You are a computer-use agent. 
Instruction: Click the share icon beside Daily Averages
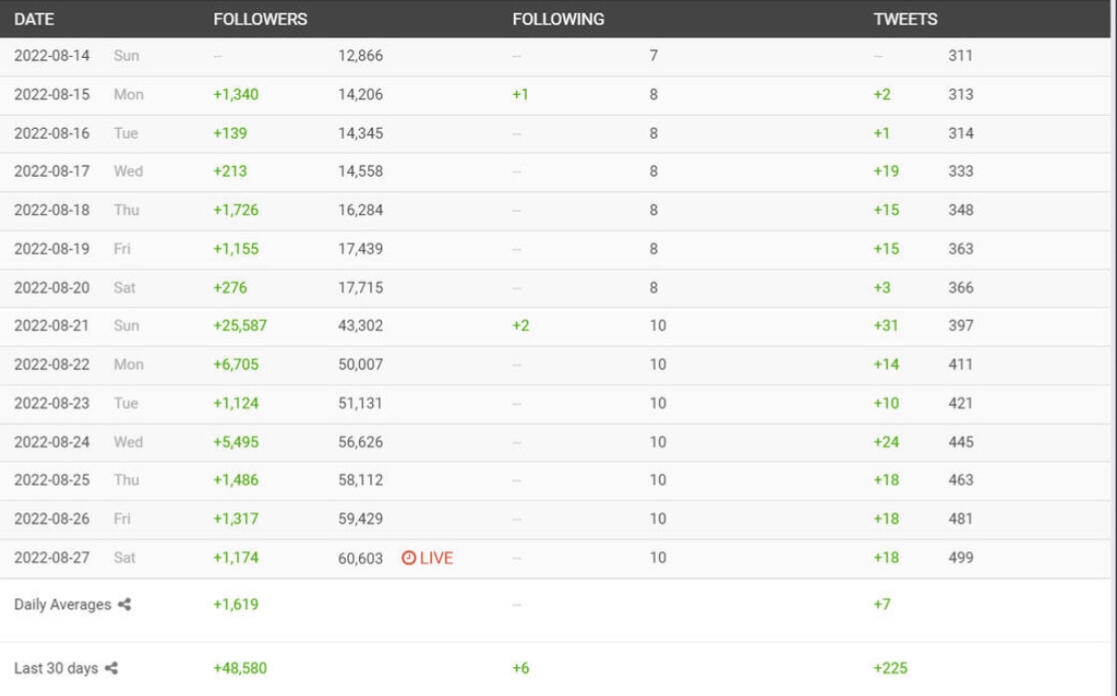[x=124, y=605]
